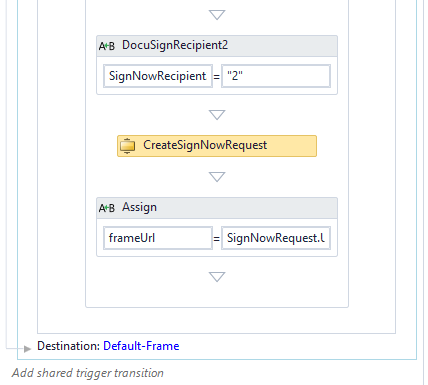The width and height of the screenshot is (428, 385).
Task: Edit the "2" value field
Action: (276, 76)
